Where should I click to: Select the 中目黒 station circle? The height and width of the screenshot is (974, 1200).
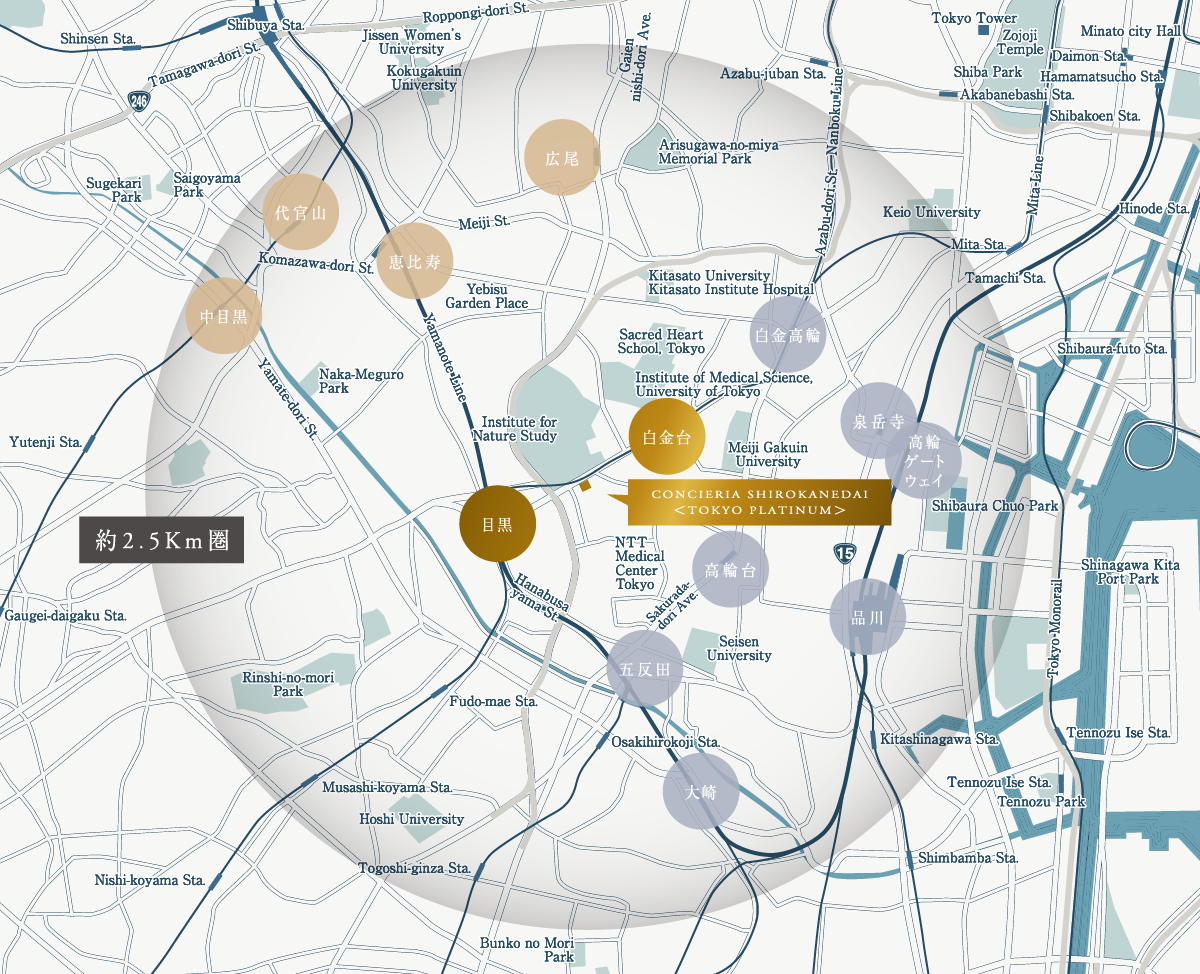pyautogui.click(x=224, y=316)
